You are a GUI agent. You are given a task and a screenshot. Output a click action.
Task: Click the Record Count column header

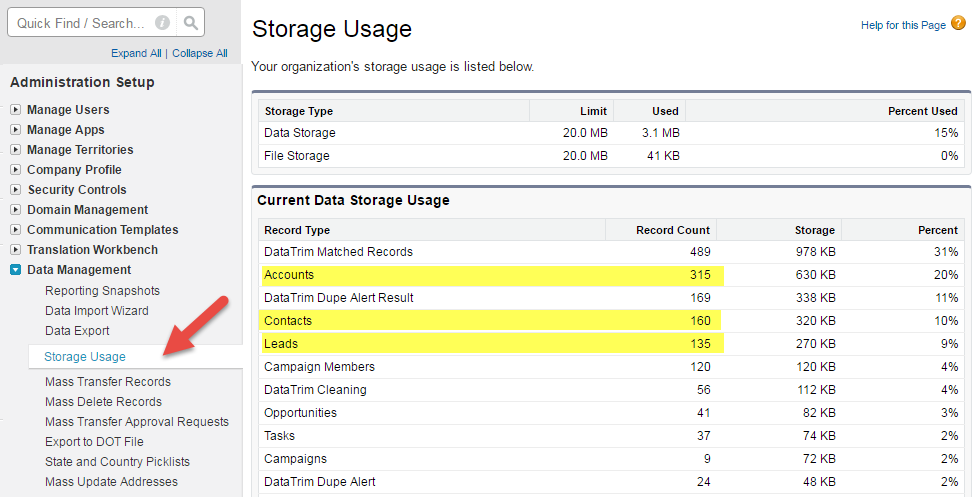672,230
